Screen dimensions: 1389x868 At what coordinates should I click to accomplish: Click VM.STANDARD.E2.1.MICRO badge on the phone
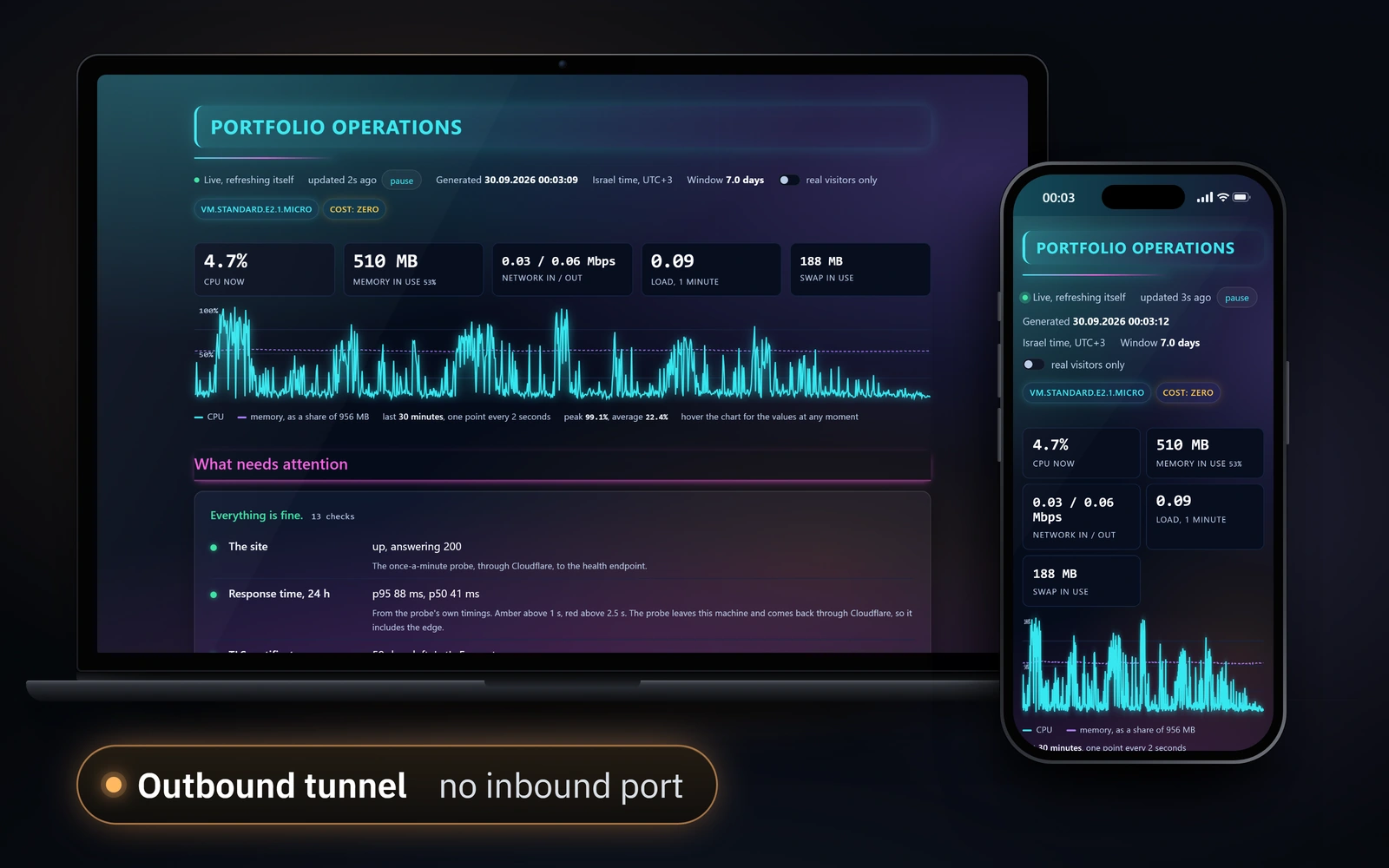click(1087, 393)
